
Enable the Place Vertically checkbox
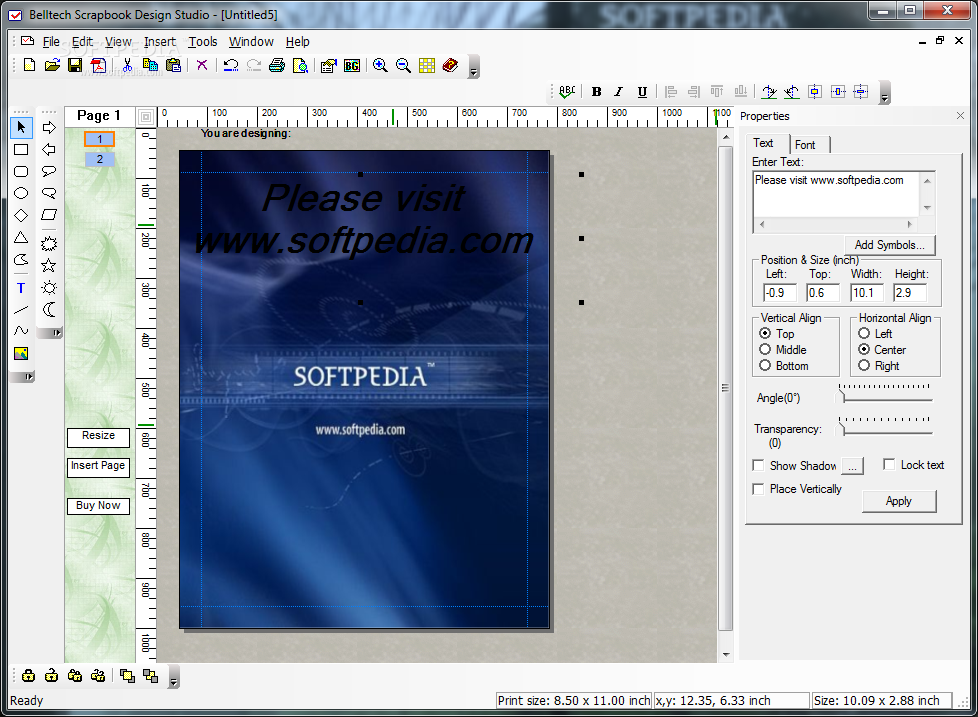[x=758, y=489]
